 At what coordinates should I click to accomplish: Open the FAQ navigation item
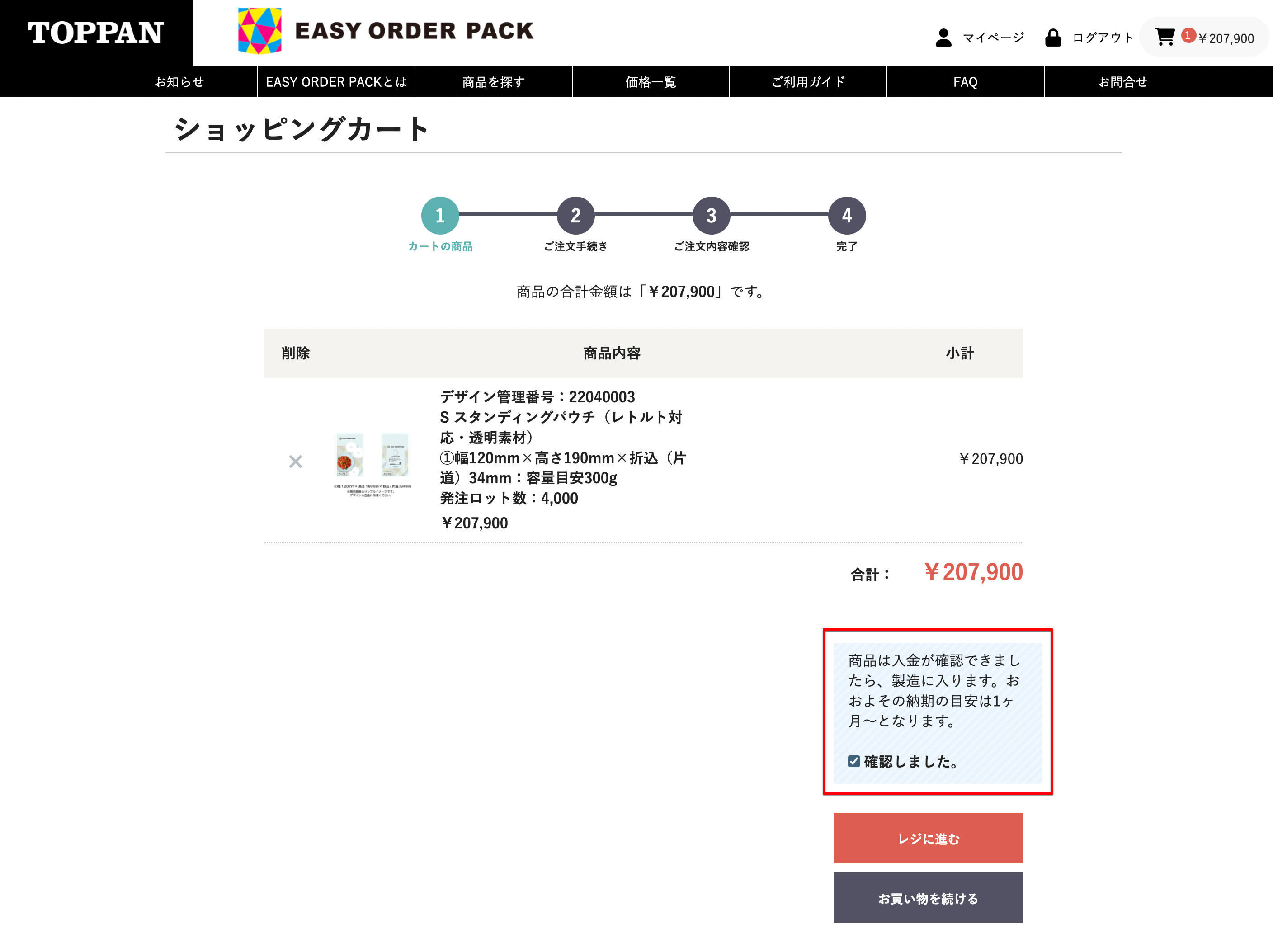point(965,82)
